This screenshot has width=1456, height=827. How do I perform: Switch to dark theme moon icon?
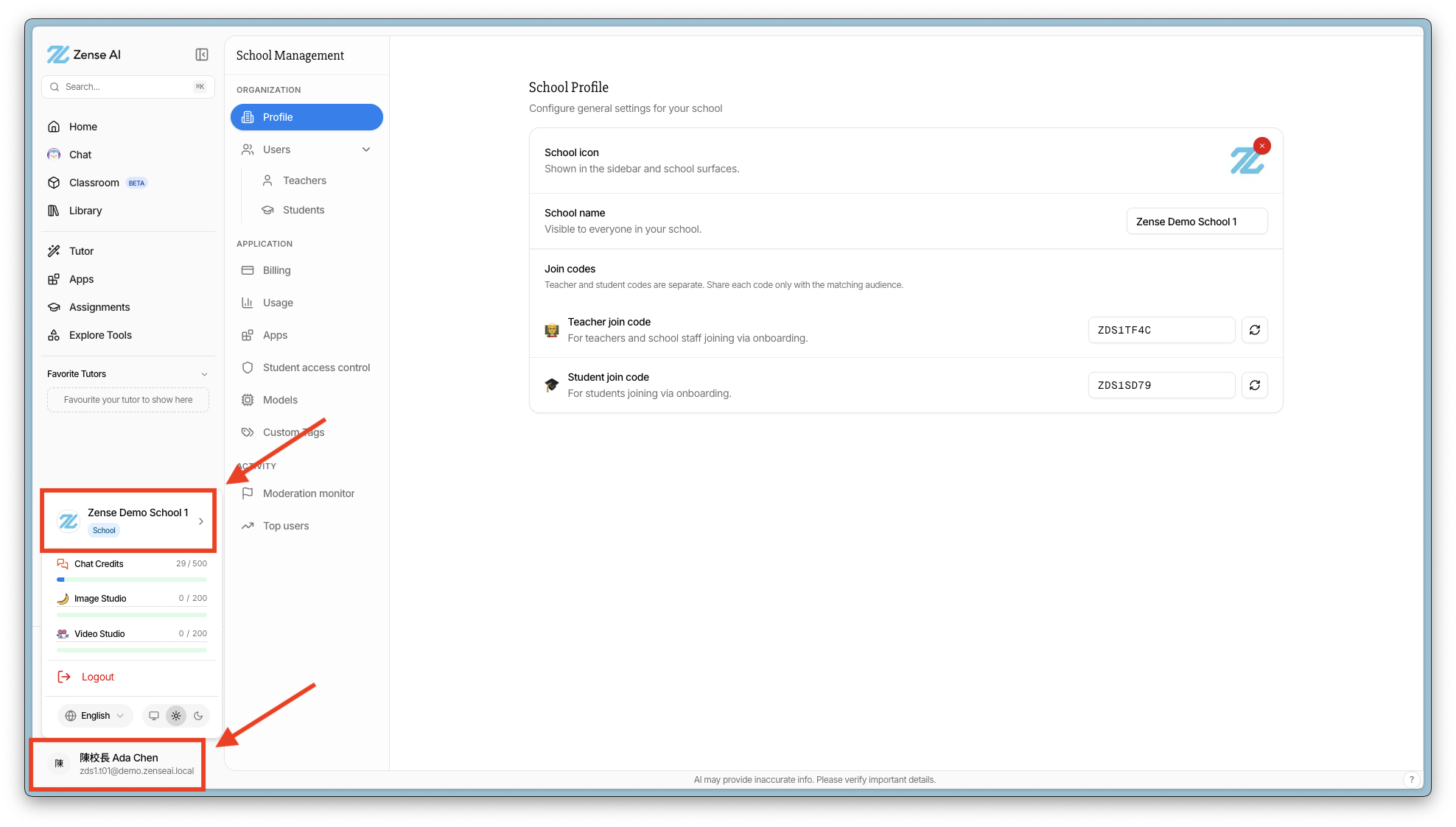198,716
